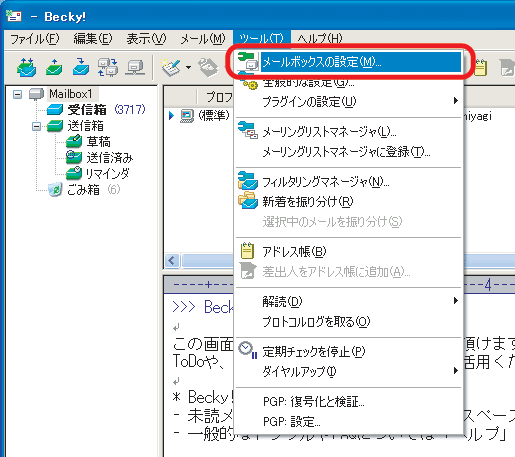
Task: Select PGP: 復号化と検証... entry
Action: point(349,402)
